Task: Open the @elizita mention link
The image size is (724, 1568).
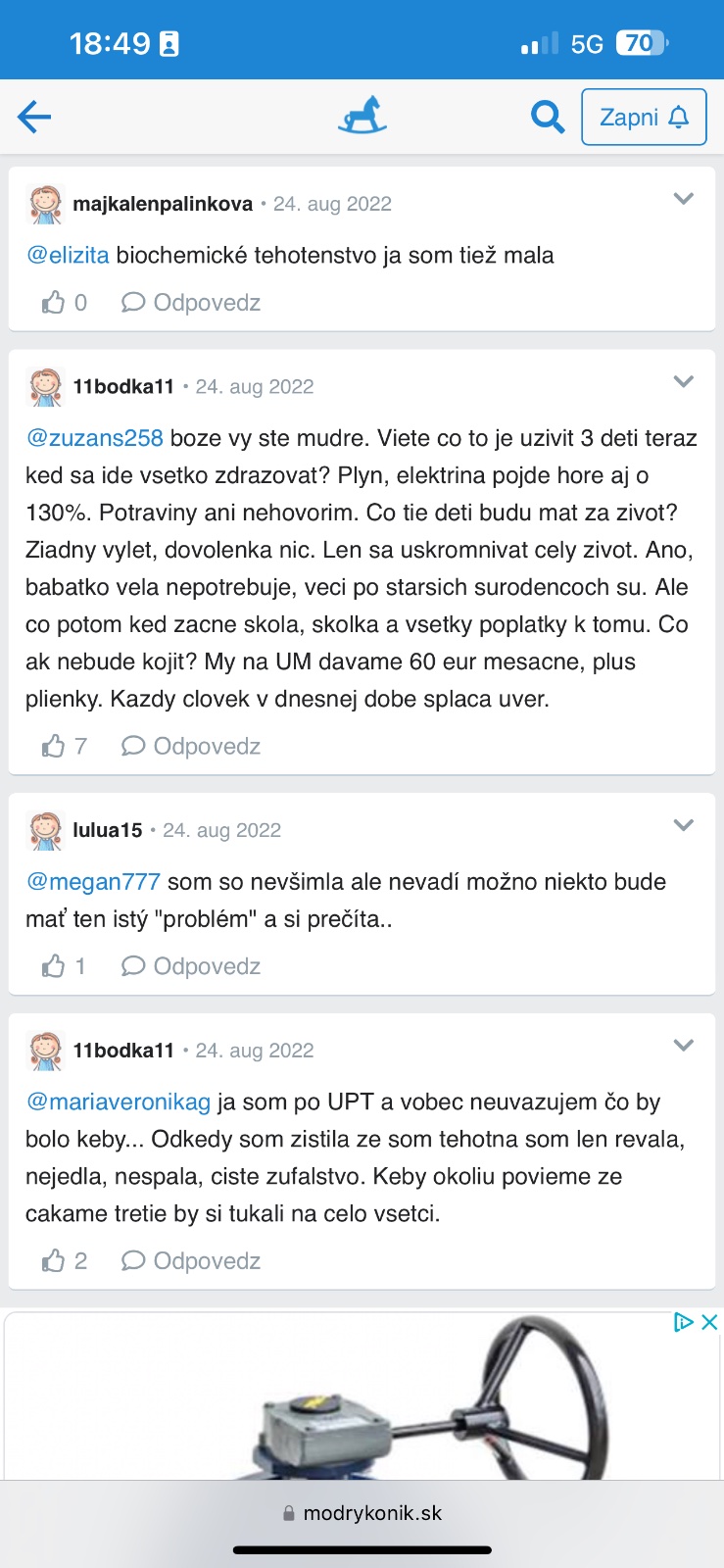Action: pos(68,256)
